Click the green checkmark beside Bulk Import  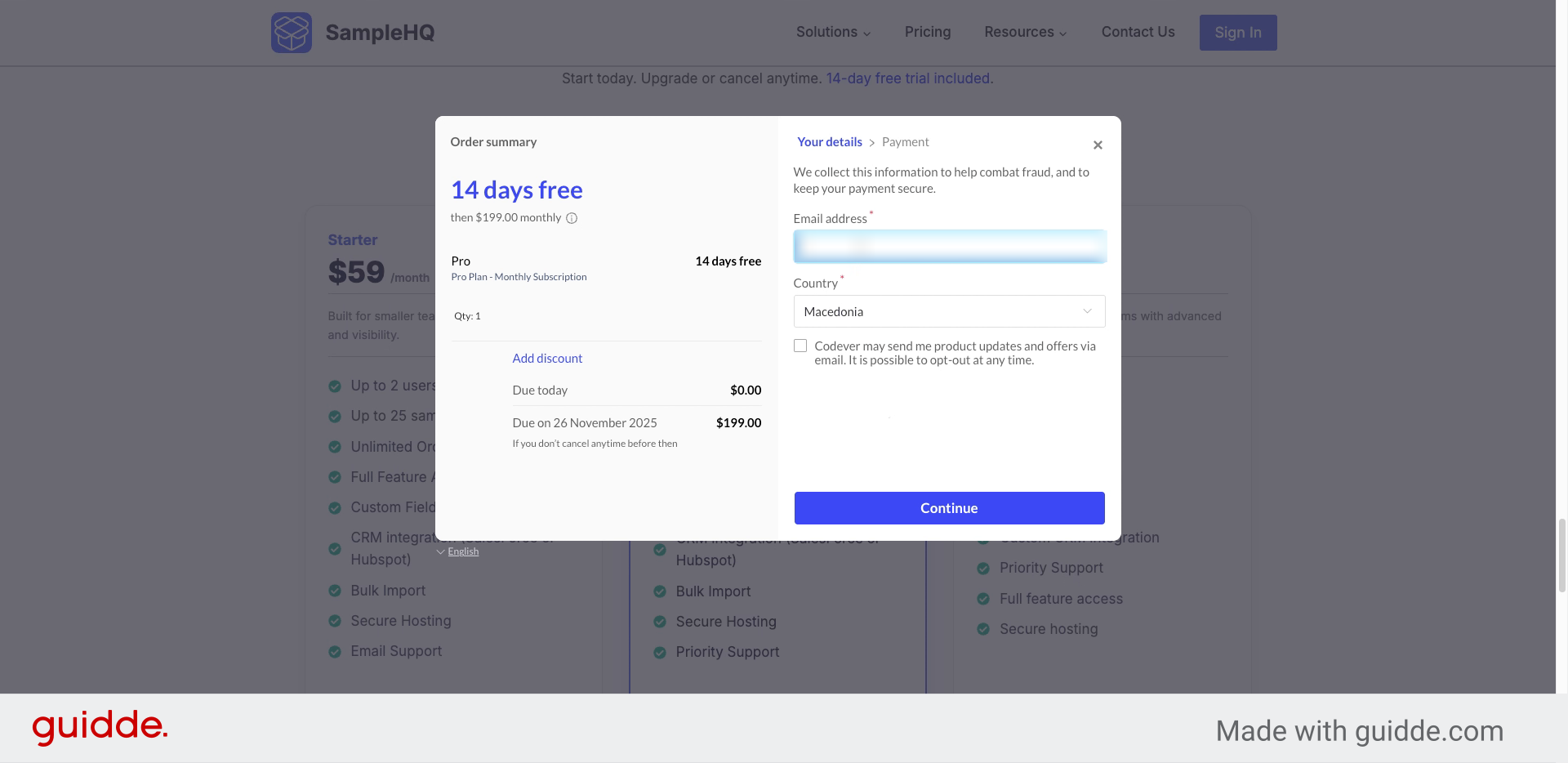[335, 591]
